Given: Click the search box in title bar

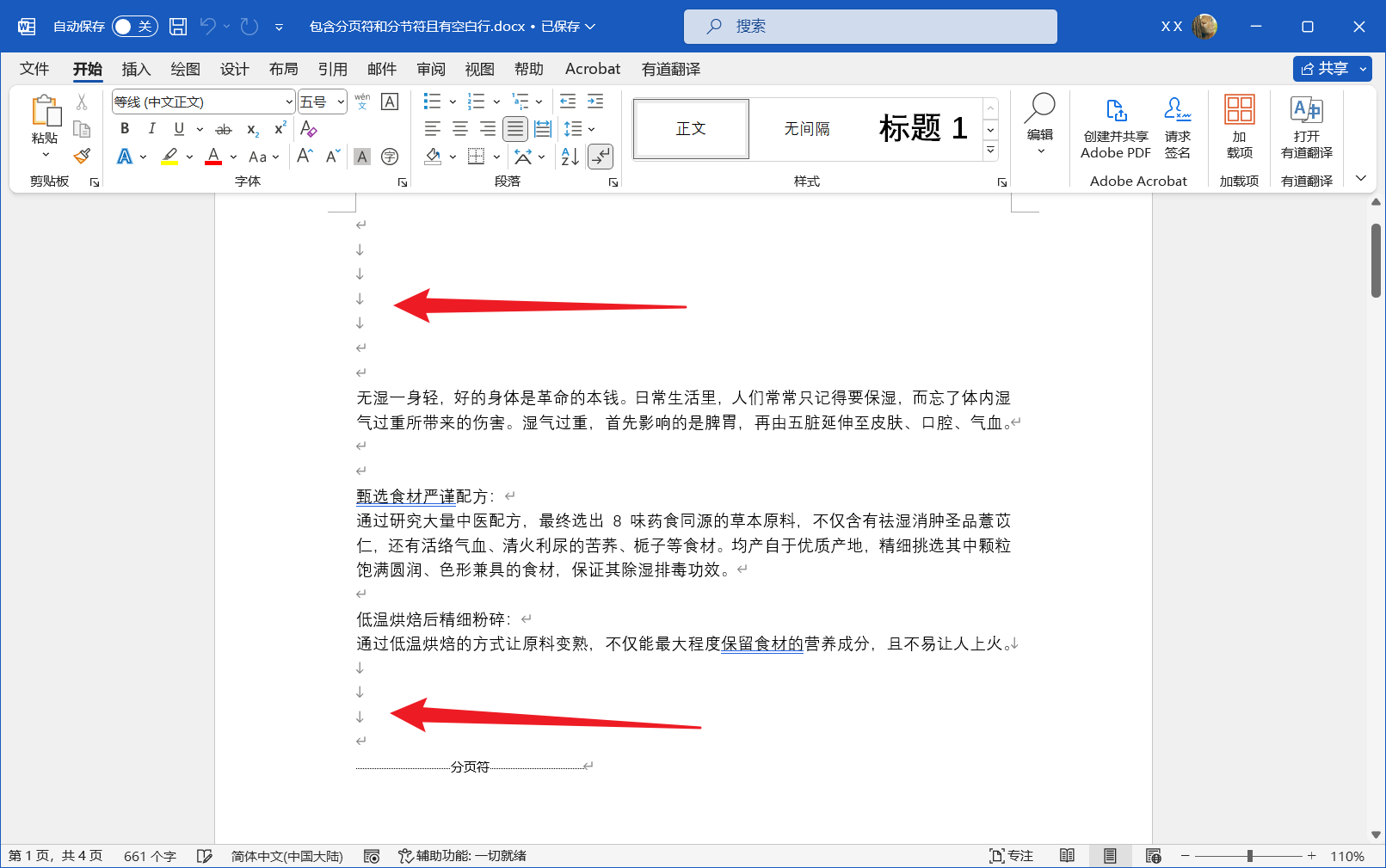Looking at the screenshot, I should coord(871,27).
